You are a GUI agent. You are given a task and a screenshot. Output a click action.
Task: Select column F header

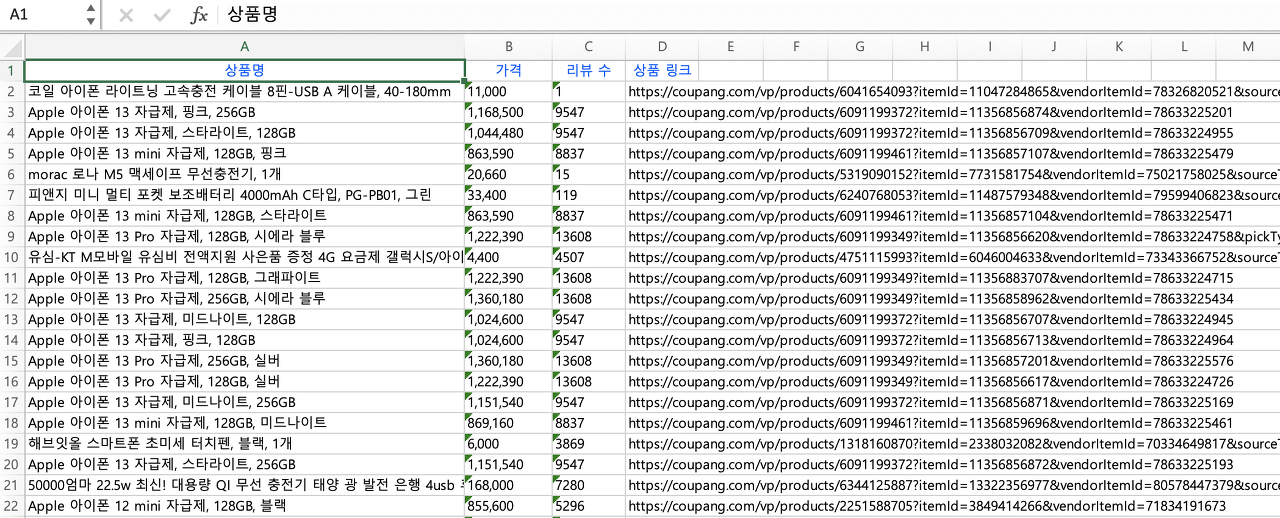tap(796, 47)
